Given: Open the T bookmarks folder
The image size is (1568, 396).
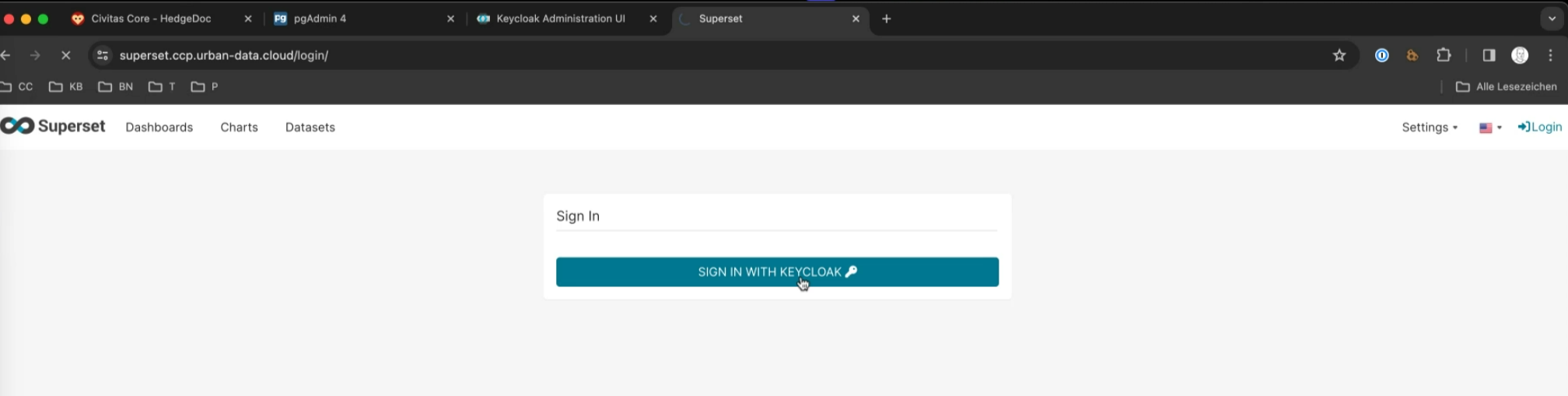Looking at the screenshot, I should tap(162, 86).
